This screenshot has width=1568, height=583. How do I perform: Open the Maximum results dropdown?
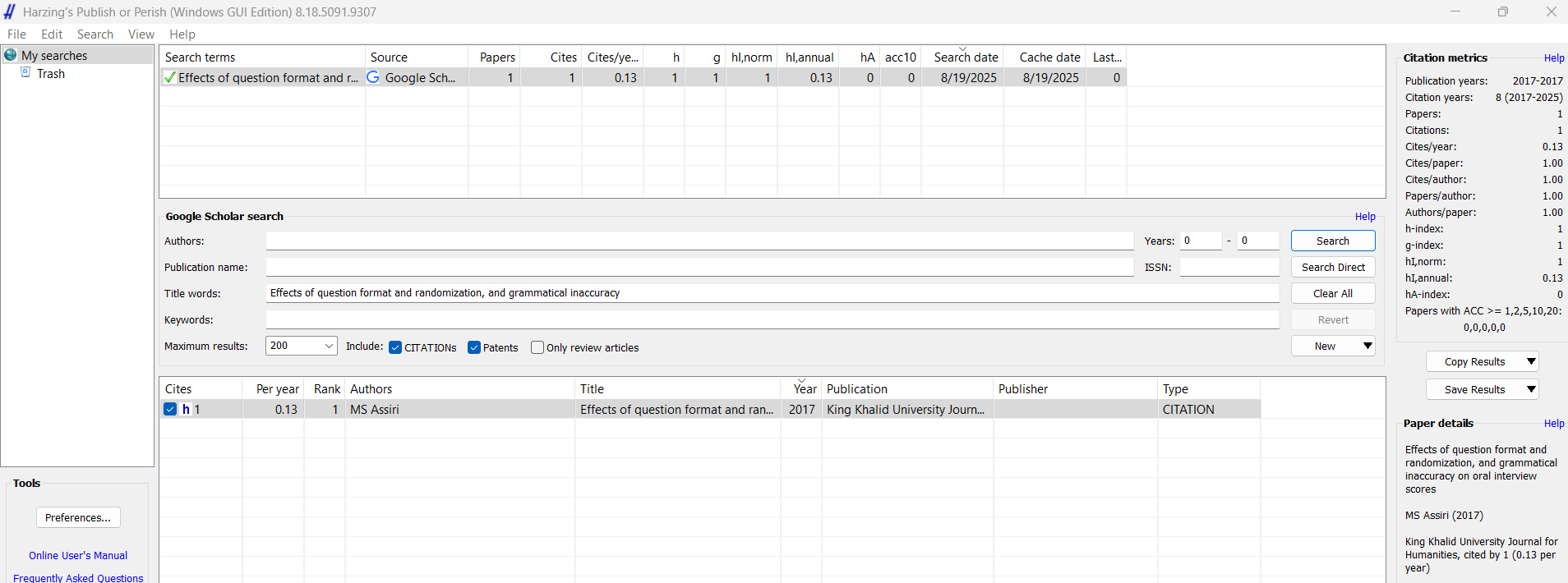tap(329, 346)
